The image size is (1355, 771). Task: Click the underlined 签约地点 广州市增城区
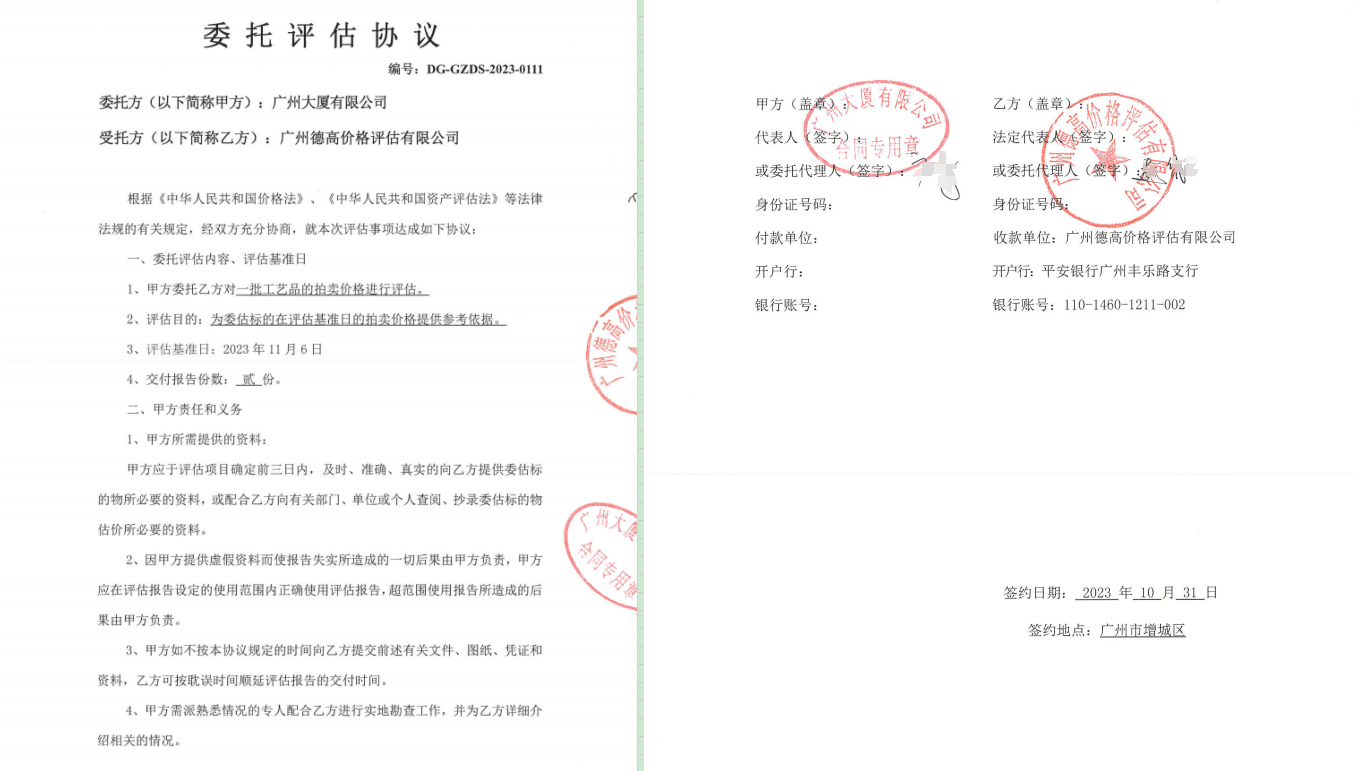pos(1142,631)
